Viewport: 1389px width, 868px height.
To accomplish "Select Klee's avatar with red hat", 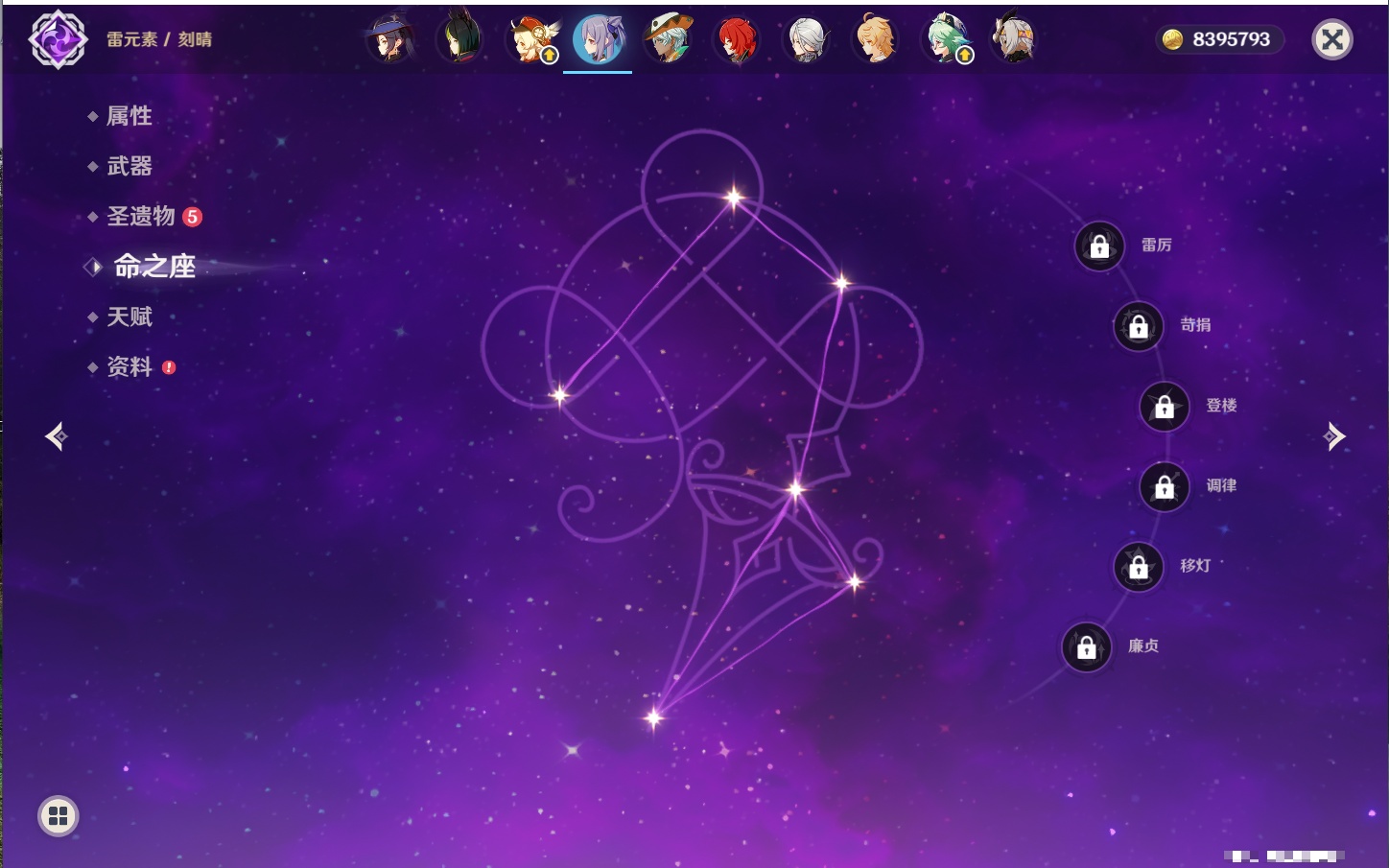I will [530, 39].
